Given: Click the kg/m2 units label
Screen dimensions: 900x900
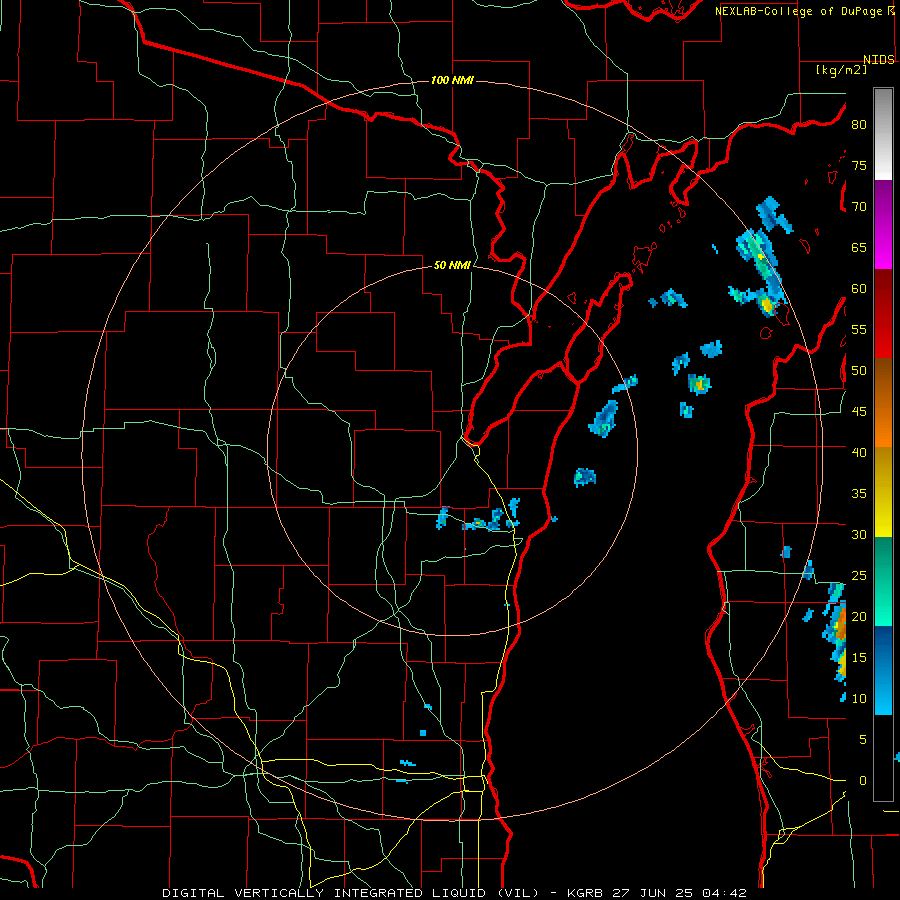Looking at the screenshot, I should (841, 69).
